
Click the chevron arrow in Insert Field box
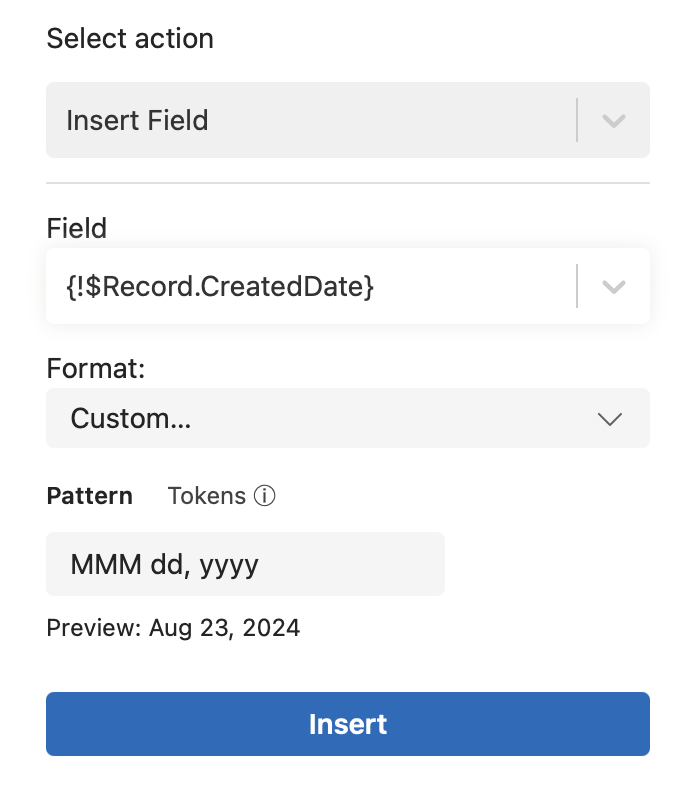point(614,121)
